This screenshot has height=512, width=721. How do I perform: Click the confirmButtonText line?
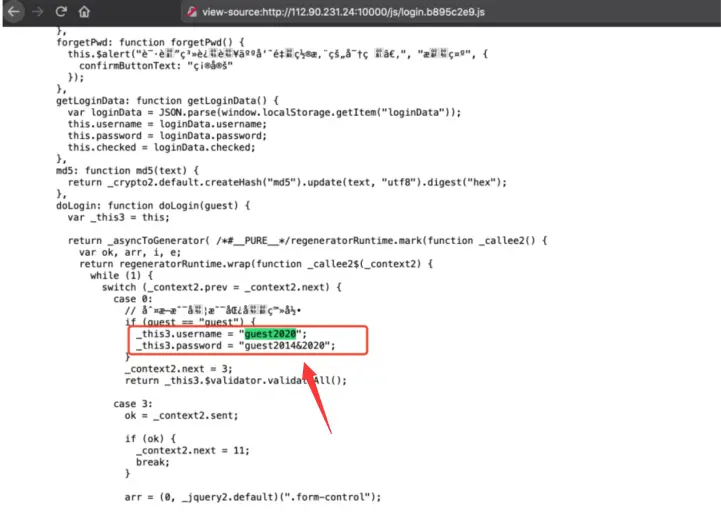(156, 66)
